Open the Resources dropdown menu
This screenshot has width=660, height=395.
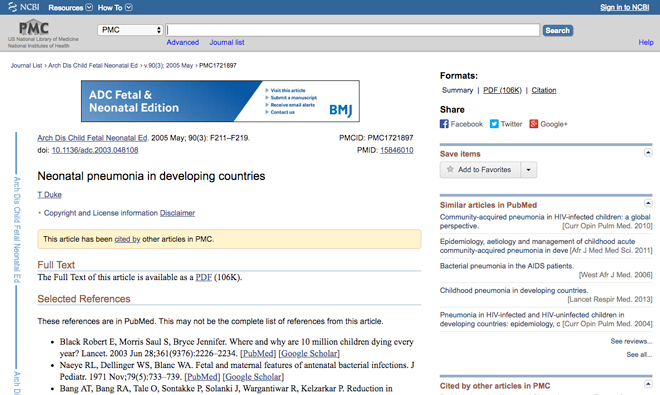[70, 8]
